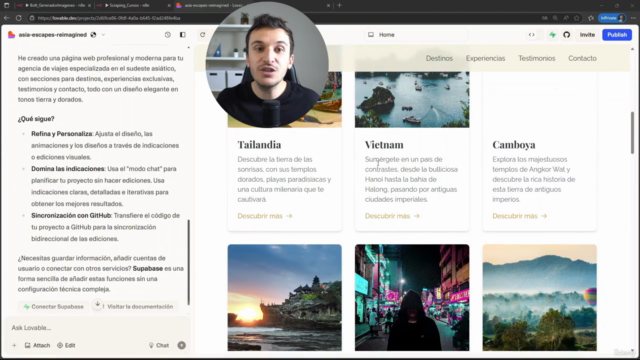Click the Lovable logo icon
This screenshot has width=640, height=360.
click(11, 35)
